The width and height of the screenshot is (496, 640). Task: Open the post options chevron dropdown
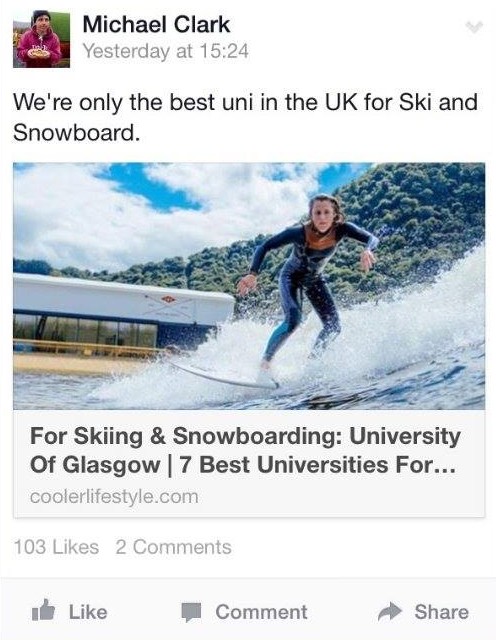click(x=474, y=27)
